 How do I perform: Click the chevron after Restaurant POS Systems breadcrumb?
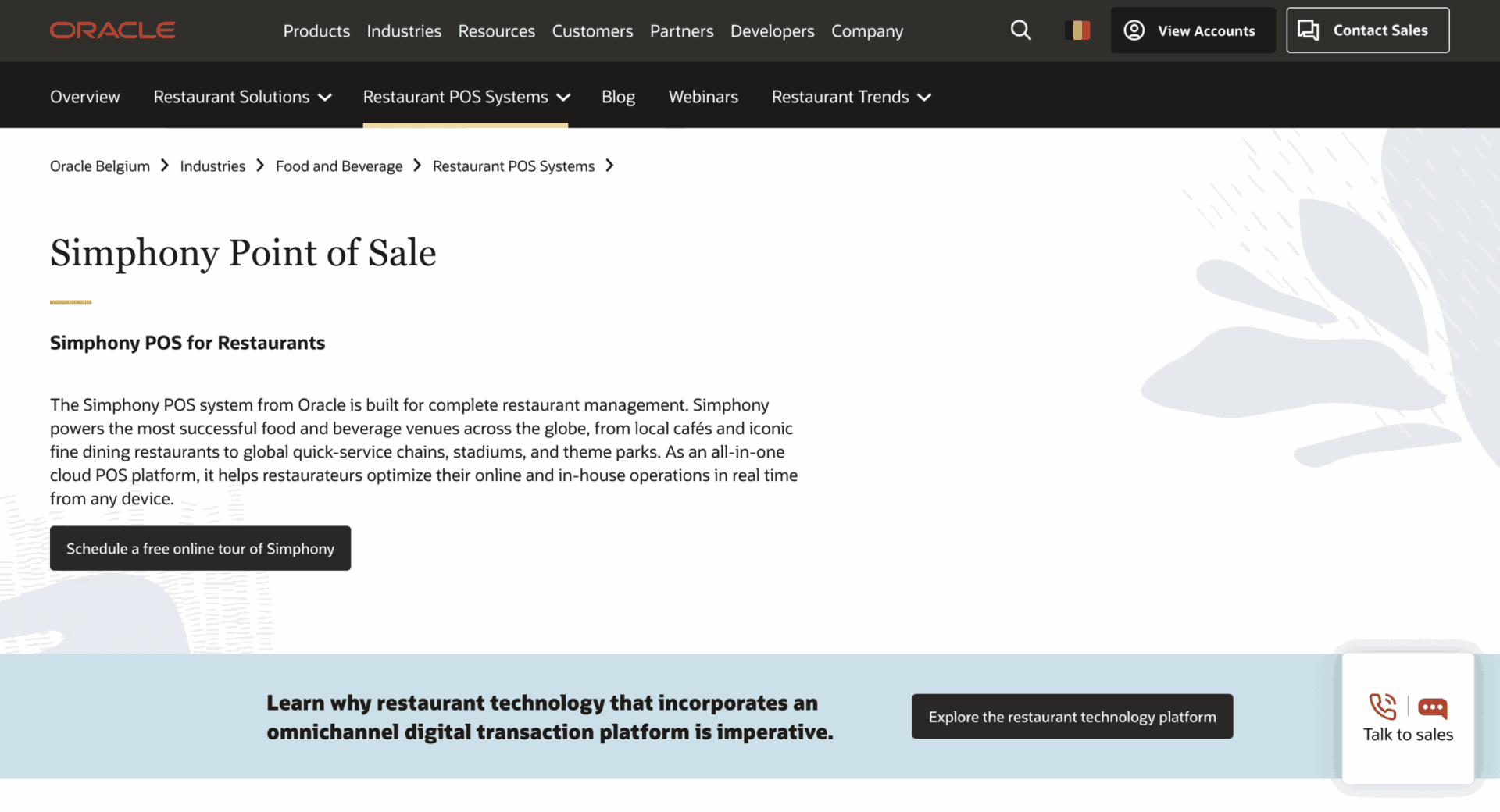pyautogui.click(x=609, y=166)
